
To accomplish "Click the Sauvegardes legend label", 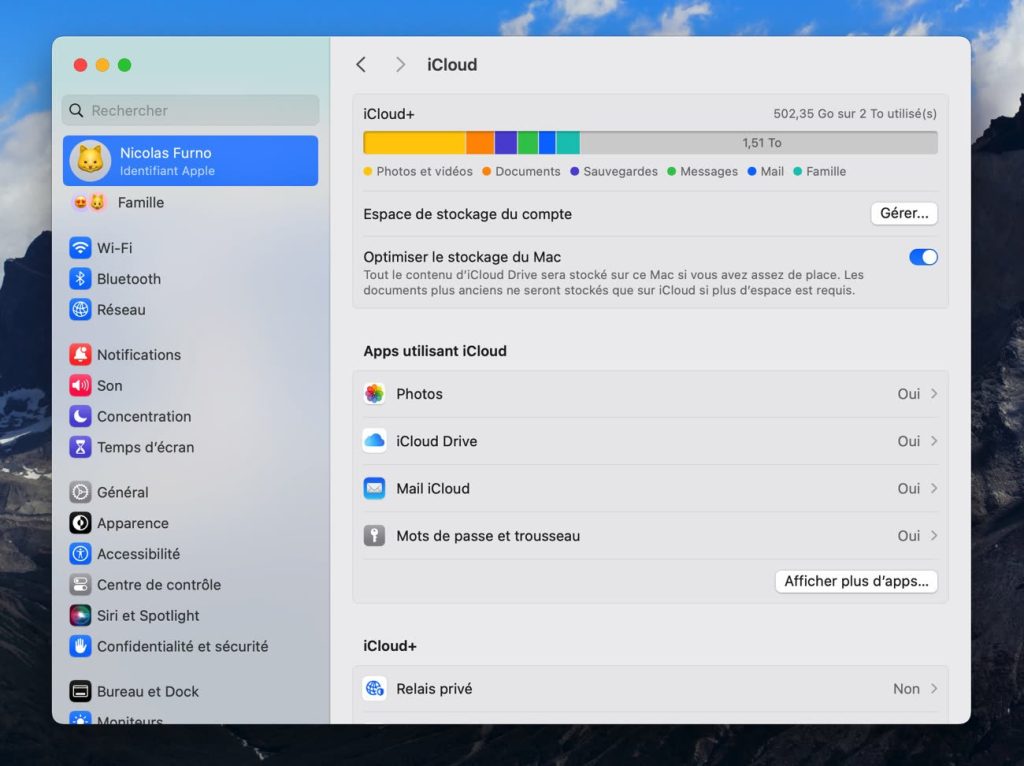I will point(620,171).
